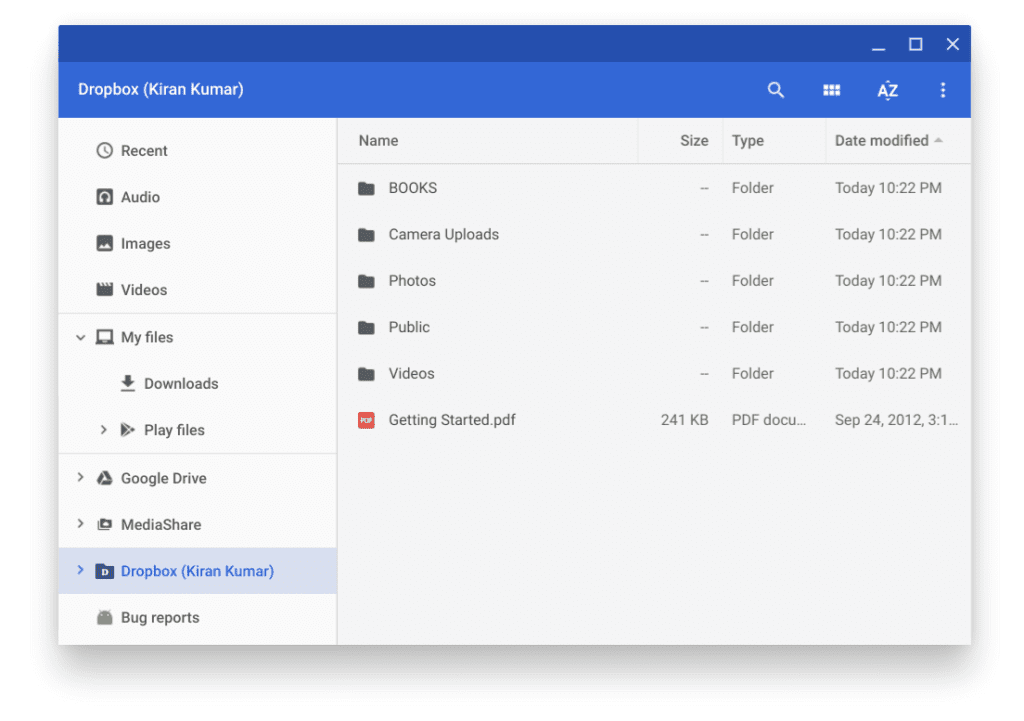Click the Downloads arrow icon

(128, 383)
